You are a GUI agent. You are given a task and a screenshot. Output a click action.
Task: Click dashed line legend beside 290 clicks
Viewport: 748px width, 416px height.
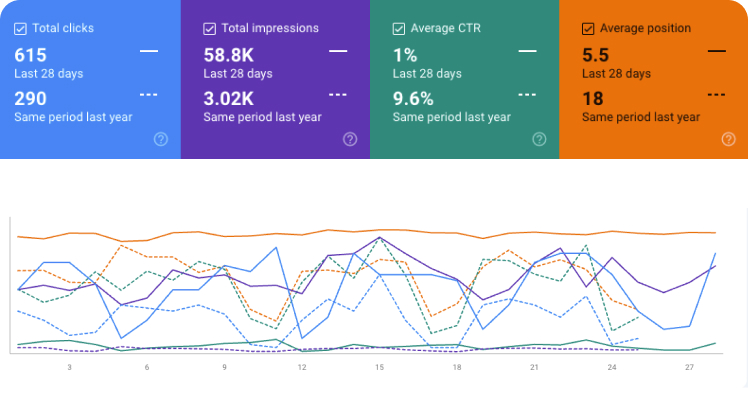tap(149, 95)
